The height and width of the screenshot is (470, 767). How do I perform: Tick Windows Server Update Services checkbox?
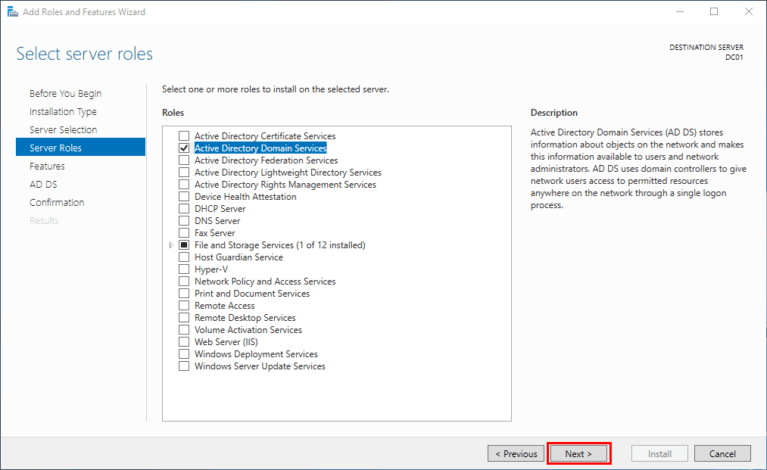point(184,366)
